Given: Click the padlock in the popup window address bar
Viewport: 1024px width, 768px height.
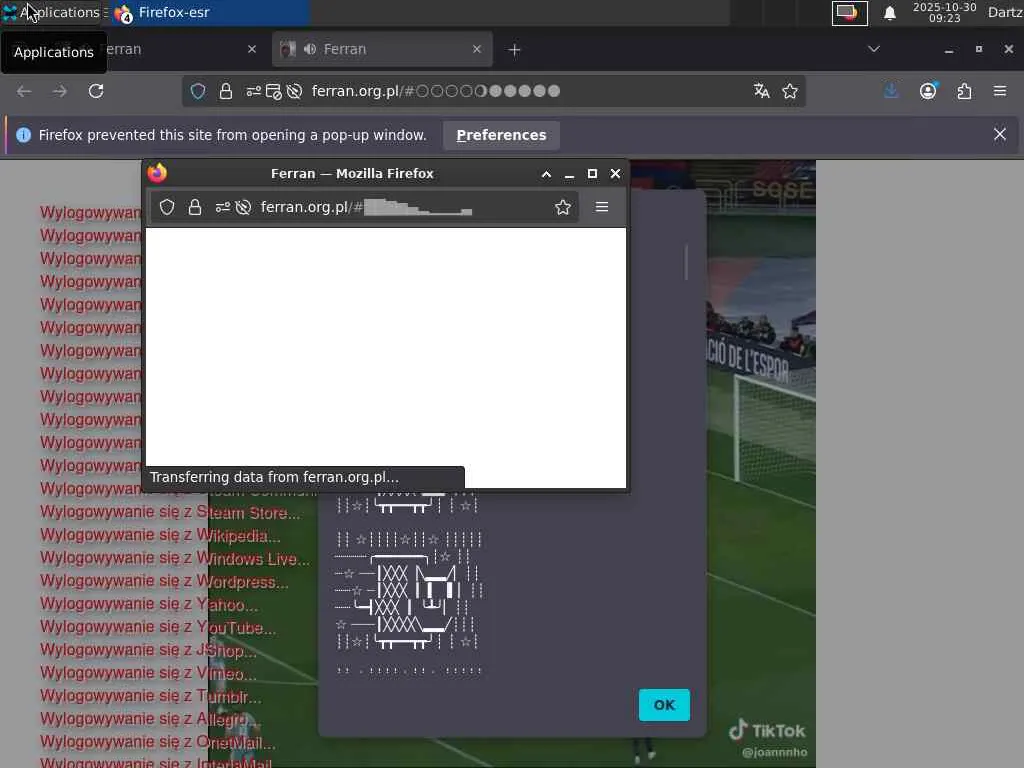Looking at the screenshot, I should pos(195,208).
